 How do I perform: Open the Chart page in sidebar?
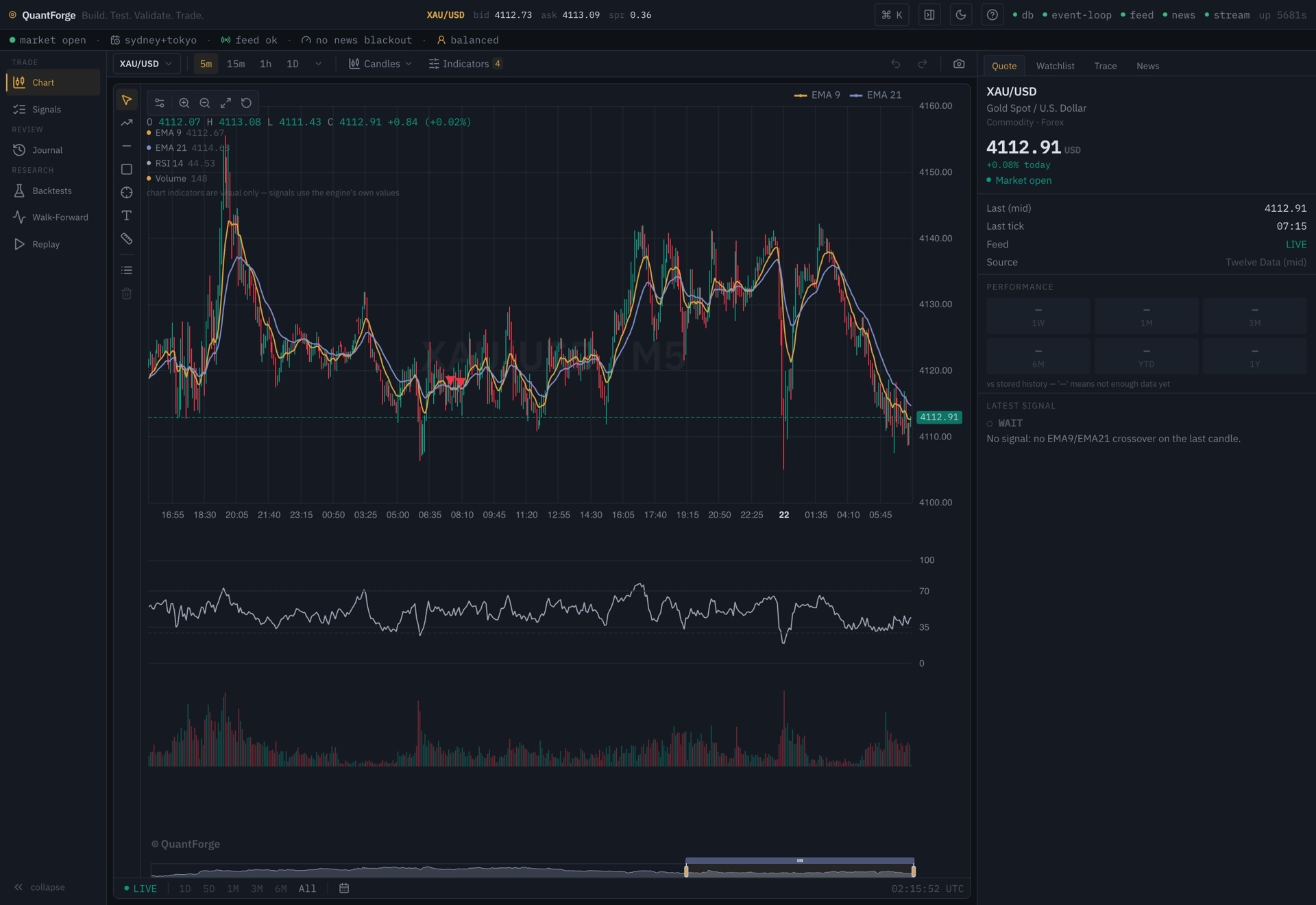point(53,82)
